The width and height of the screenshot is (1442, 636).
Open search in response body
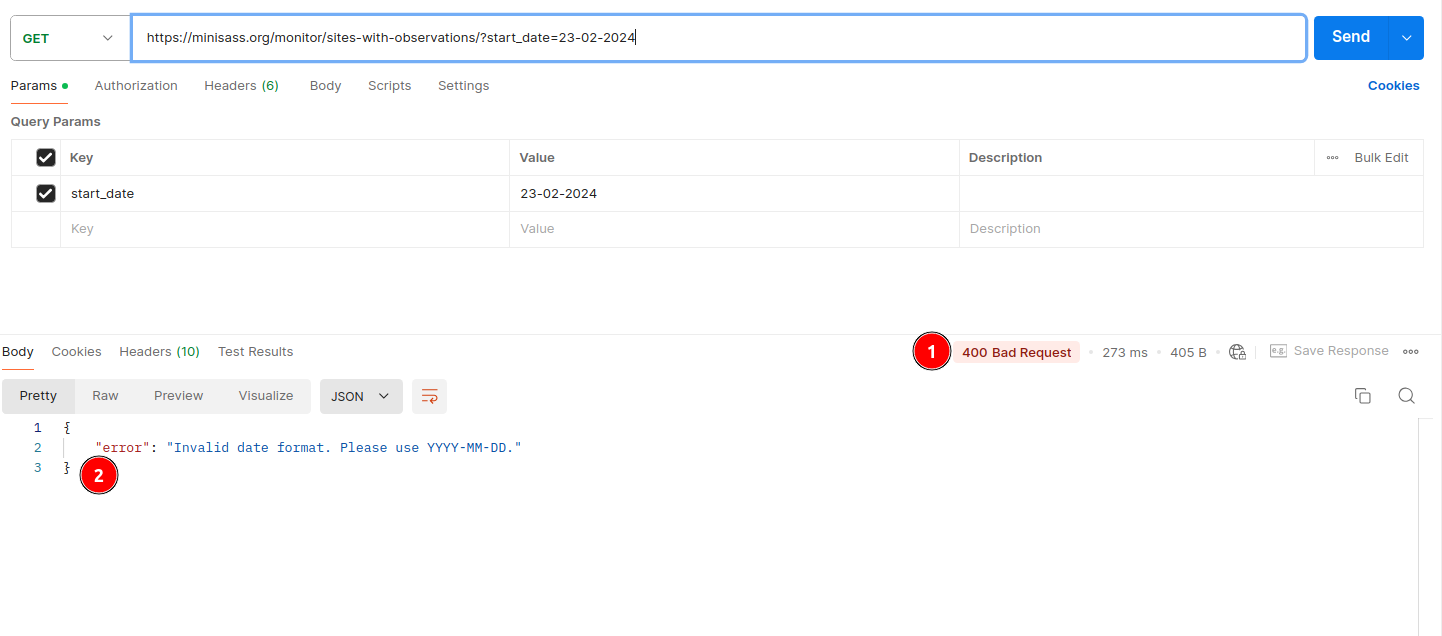click(1406, 396)
